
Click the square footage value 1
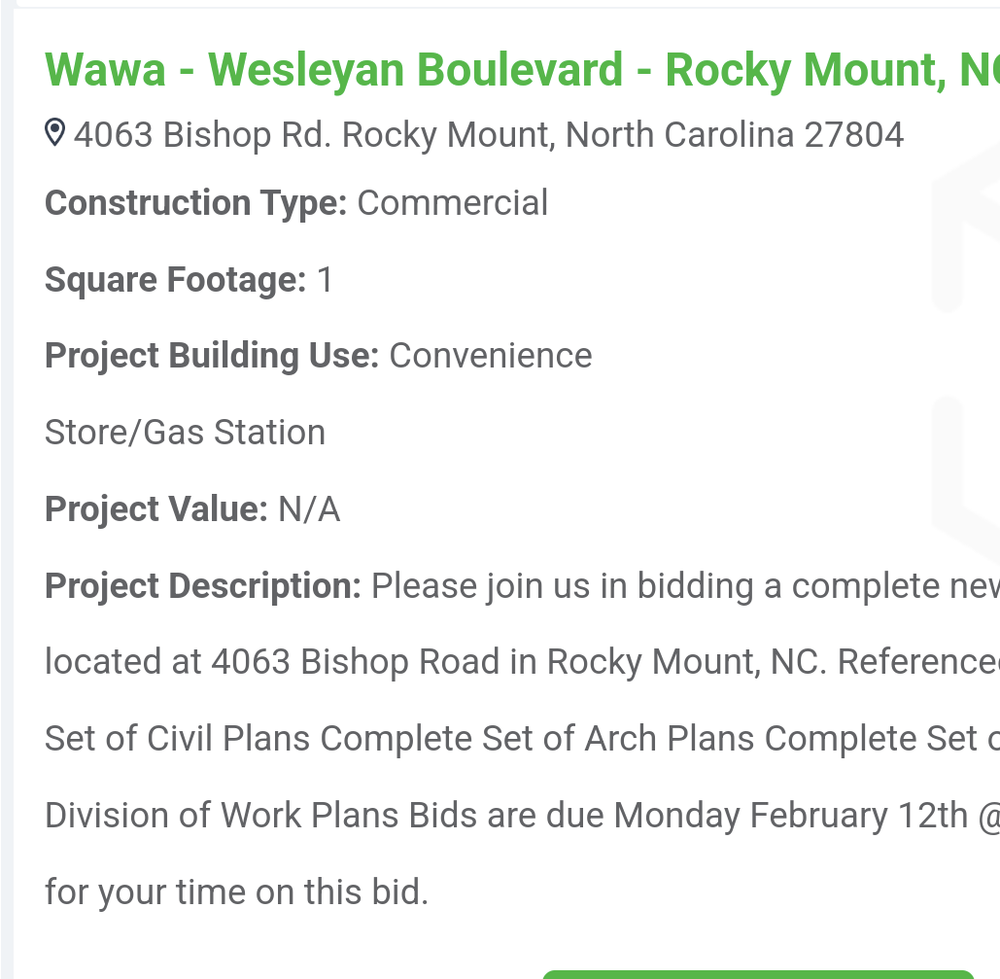pyautogui.click(x=325, y=280)
